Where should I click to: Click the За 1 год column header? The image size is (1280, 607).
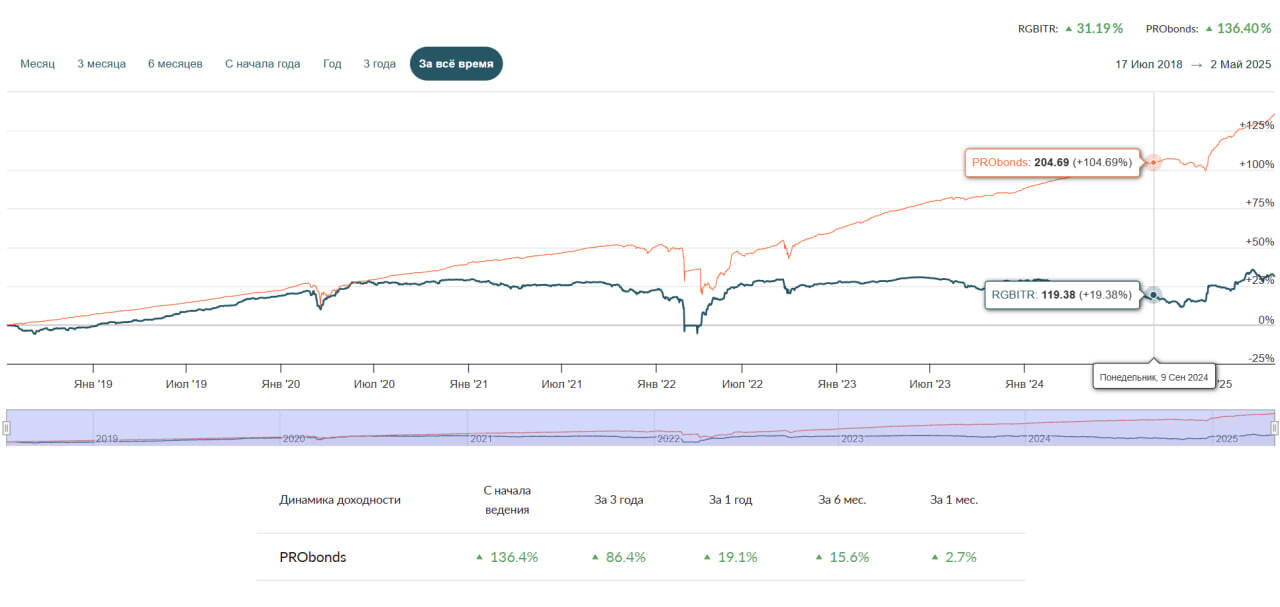point(729,500)
